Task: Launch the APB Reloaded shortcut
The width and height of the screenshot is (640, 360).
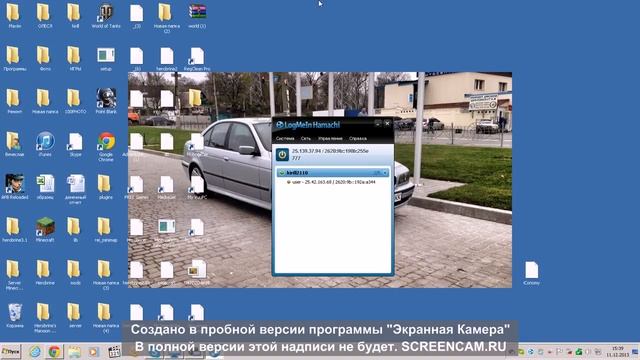Action: pos(15,187)
